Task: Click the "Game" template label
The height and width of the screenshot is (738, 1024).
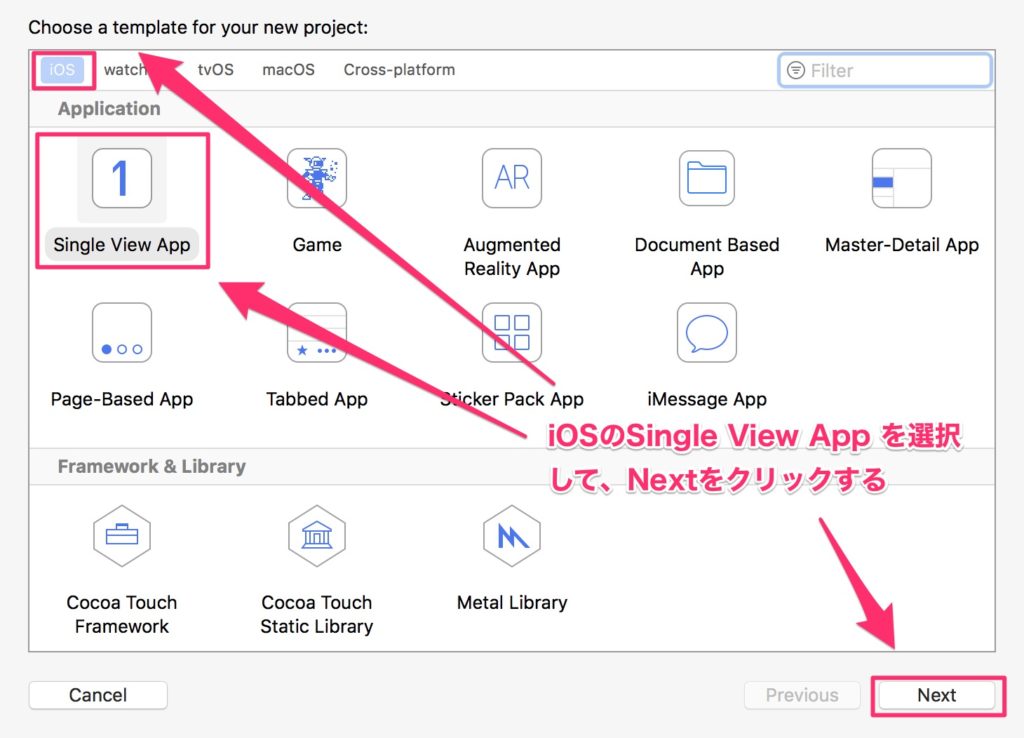Action: click(x=317, y=245)
